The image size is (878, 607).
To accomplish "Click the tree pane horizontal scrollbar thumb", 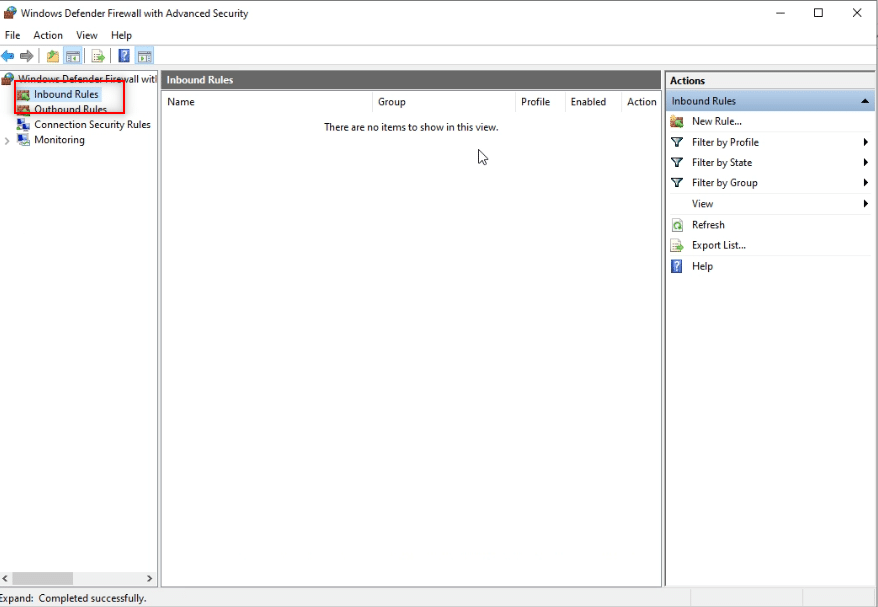I will click(43, 578).
